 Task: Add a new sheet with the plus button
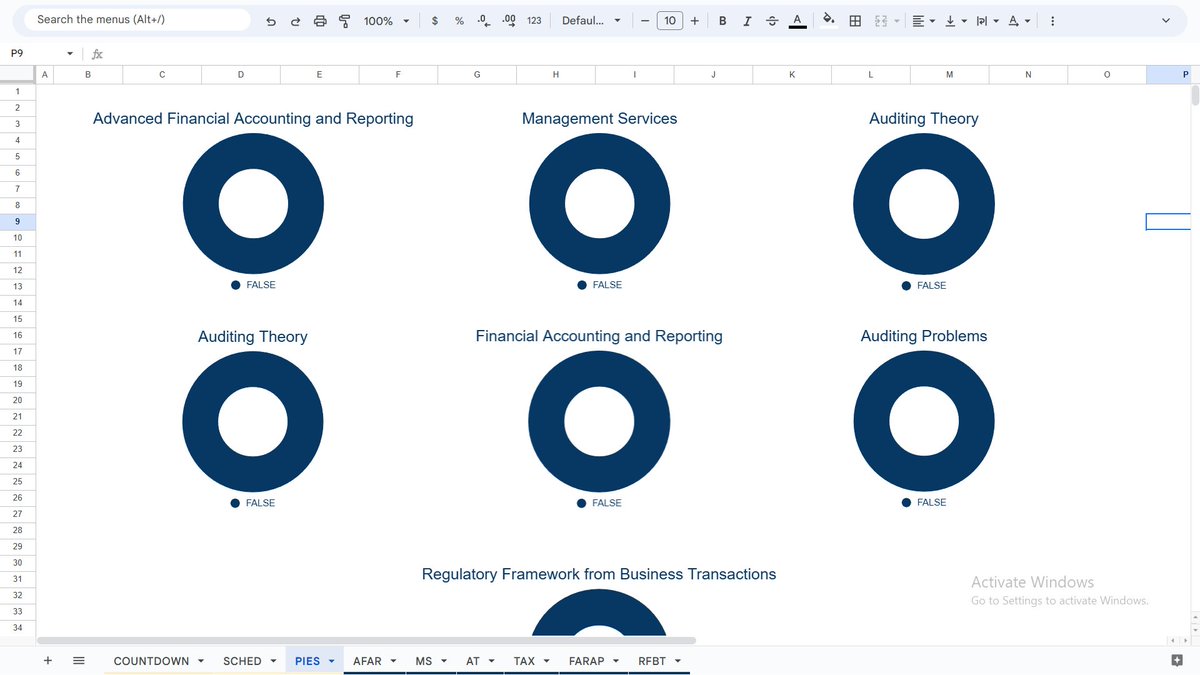(x=47, y=660)
